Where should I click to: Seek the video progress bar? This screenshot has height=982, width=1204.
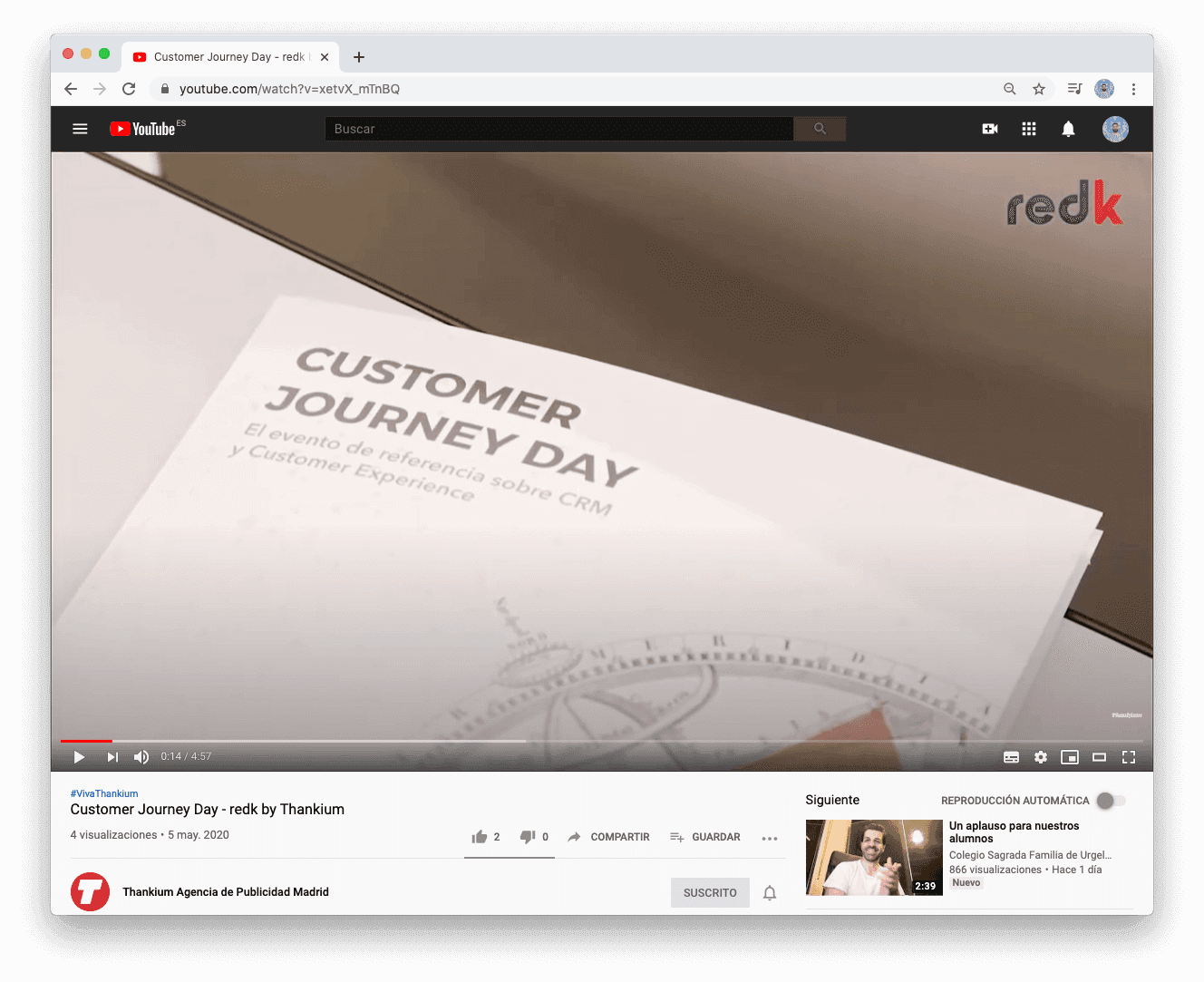(602, 741)
